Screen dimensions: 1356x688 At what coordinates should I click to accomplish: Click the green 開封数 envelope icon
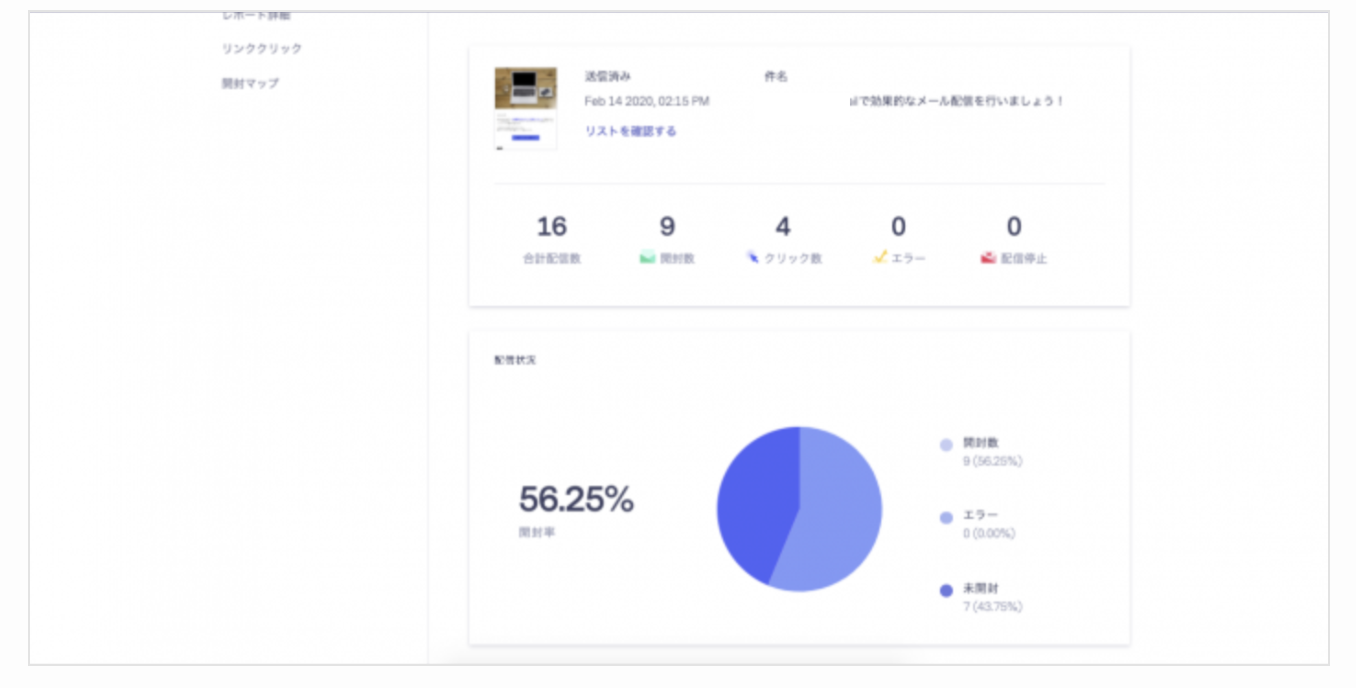647,258
